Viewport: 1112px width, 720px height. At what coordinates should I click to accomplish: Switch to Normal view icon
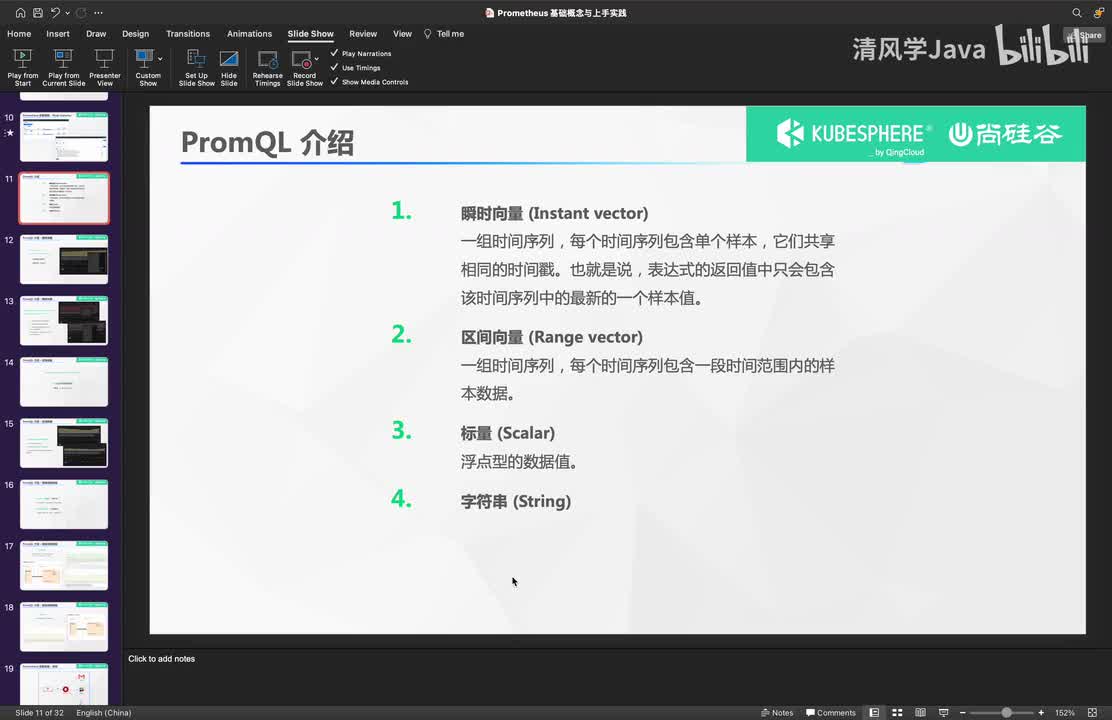click(x=874, y=712)
